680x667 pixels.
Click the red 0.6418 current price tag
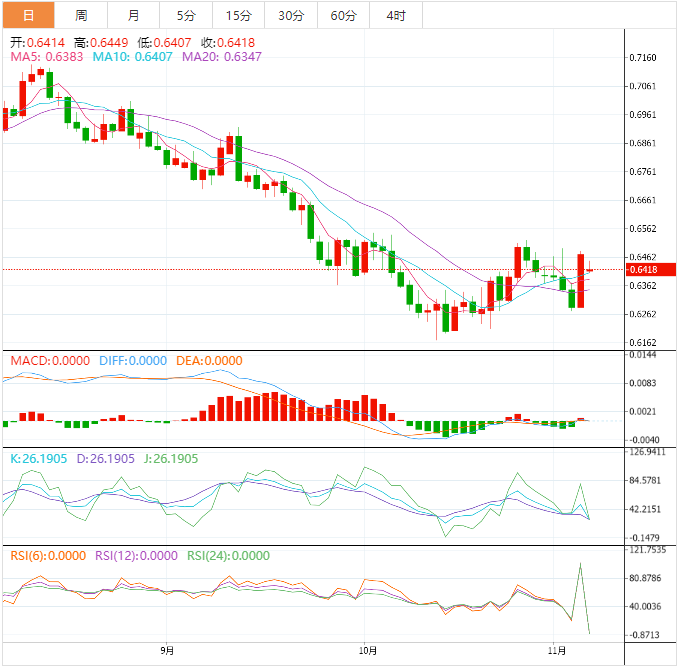pyautogui.click(x=651, y=270)
